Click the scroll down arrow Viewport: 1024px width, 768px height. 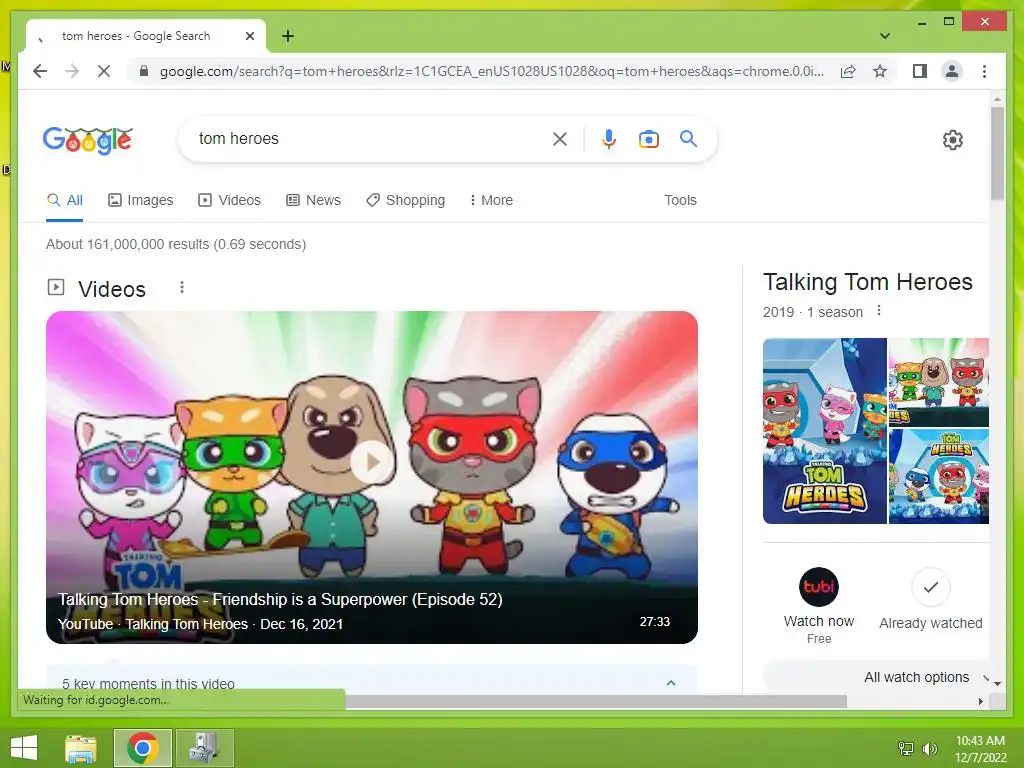click(x=997, y=684)
